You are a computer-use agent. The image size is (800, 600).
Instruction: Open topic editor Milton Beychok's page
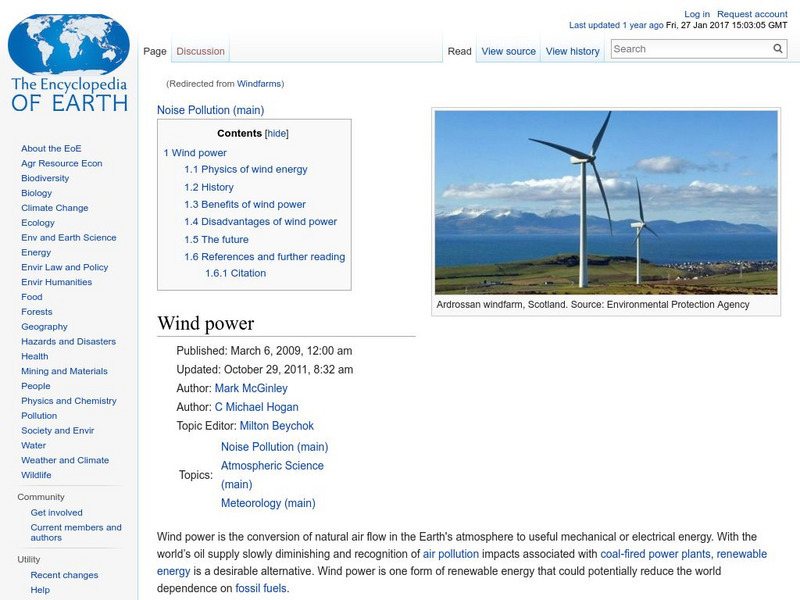click(x=269, y=425)
